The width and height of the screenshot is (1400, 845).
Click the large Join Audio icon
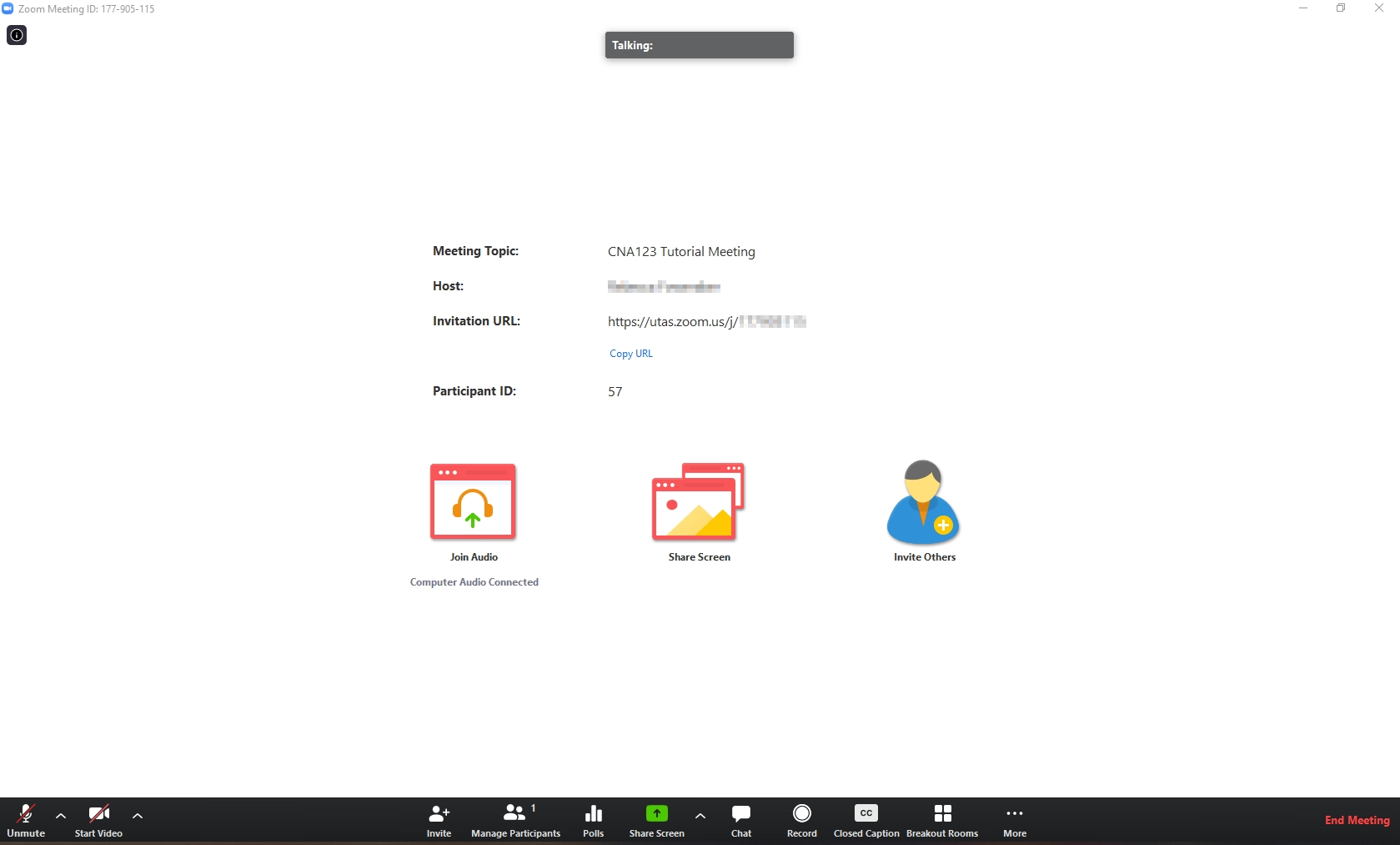coord(474,501)
